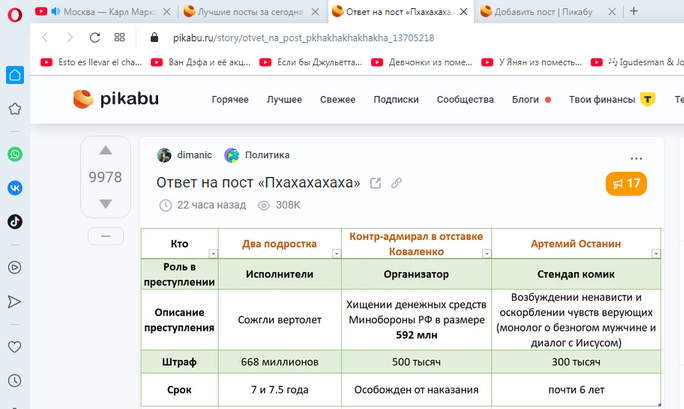This screenshot has height=409, width=684.
Task: Open post in new tab icon beside title
Action: coord(376,183)
